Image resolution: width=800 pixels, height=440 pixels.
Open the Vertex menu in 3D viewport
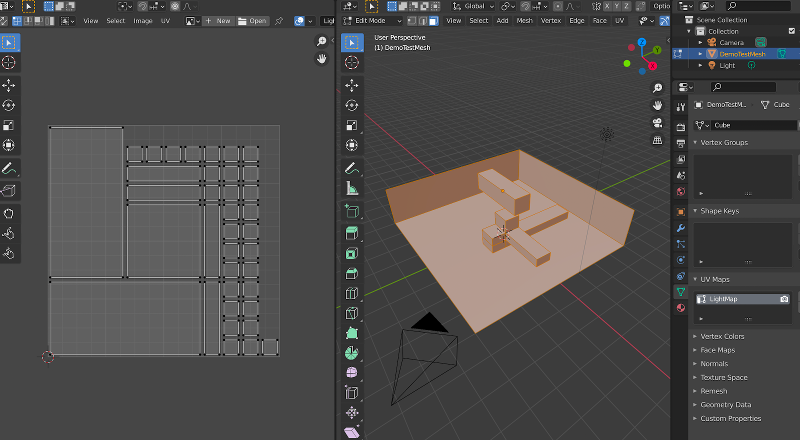click(550, 20)
